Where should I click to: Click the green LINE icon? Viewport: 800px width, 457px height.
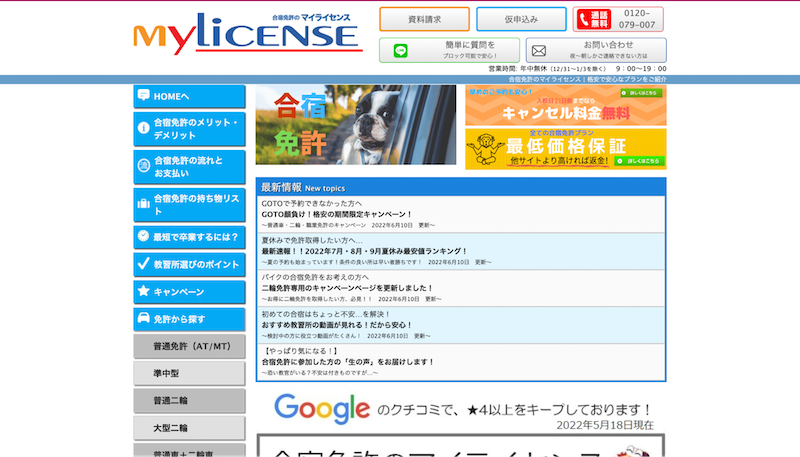(x=401, y=50)
